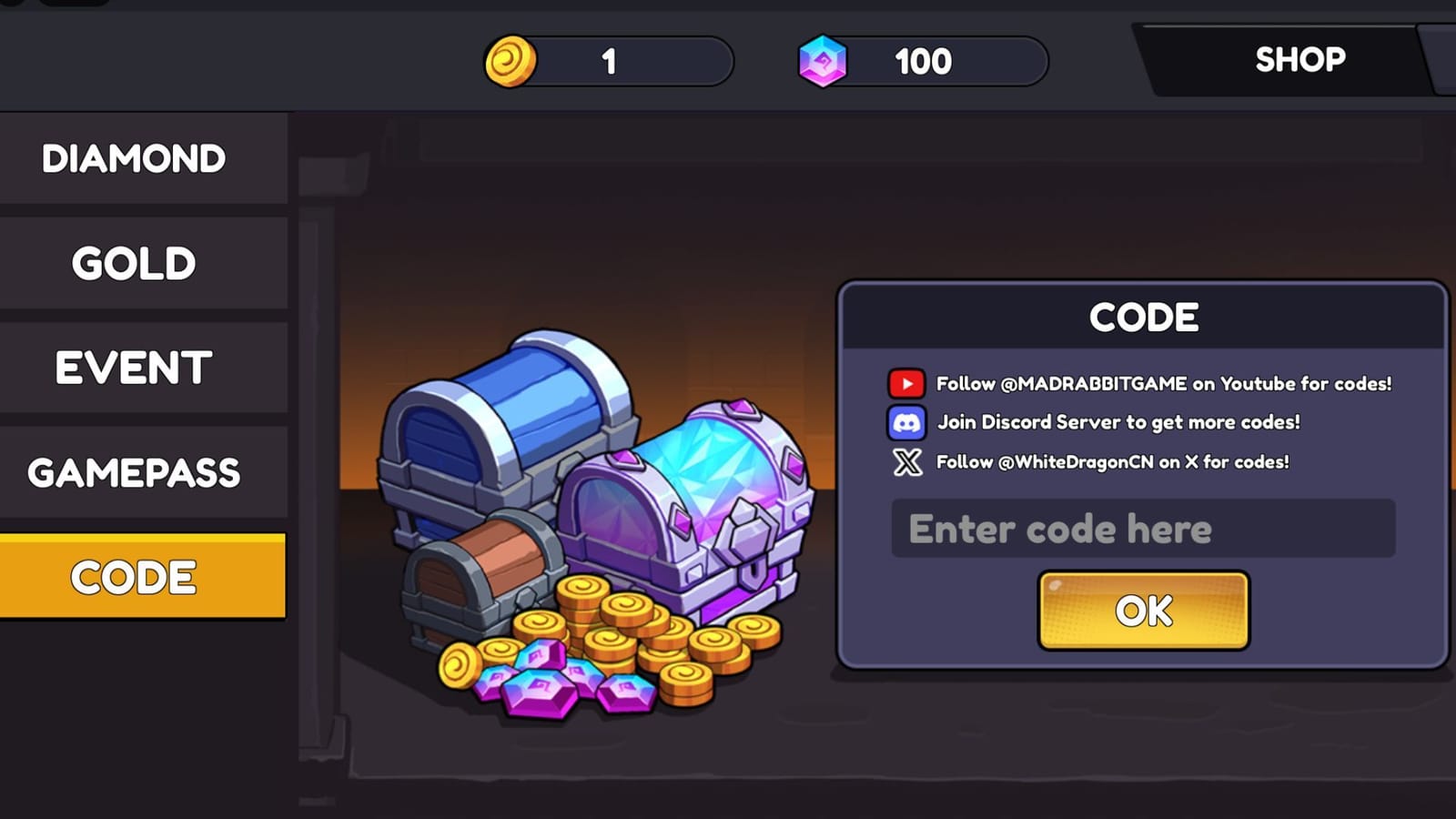Click the purple gems pile
The image size is (1456, 819).
[564, 682]
